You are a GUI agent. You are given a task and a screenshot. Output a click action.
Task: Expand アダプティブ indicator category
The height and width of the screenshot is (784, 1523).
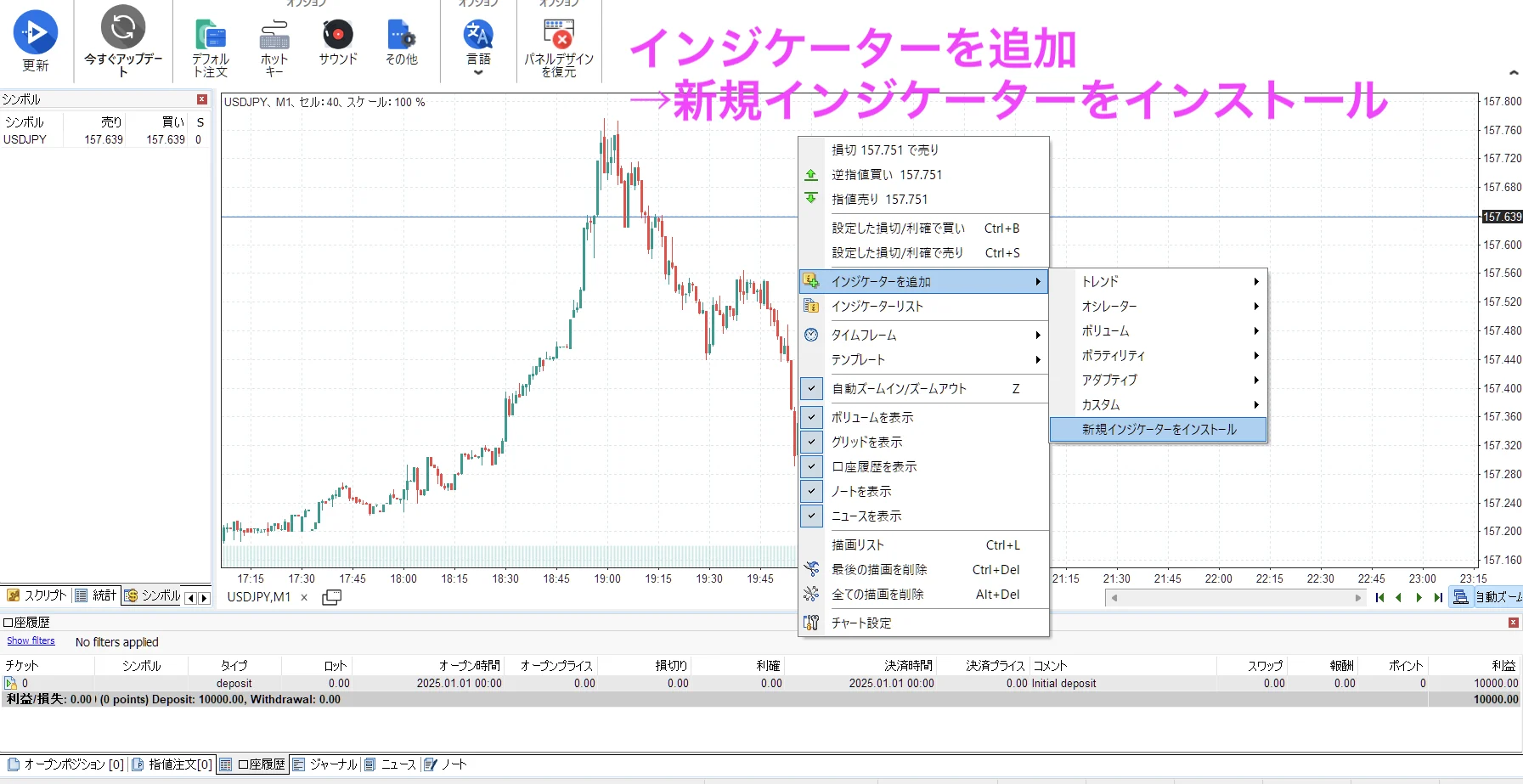pos(1159,380)
